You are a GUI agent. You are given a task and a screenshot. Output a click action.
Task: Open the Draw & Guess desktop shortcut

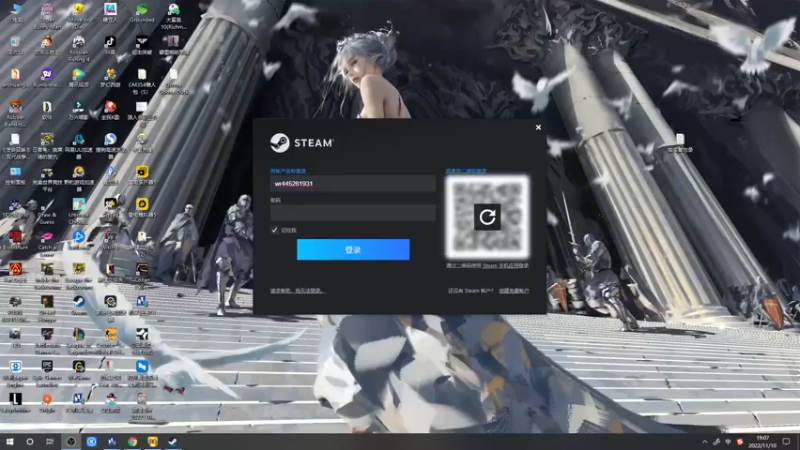(x=47, y=211)
